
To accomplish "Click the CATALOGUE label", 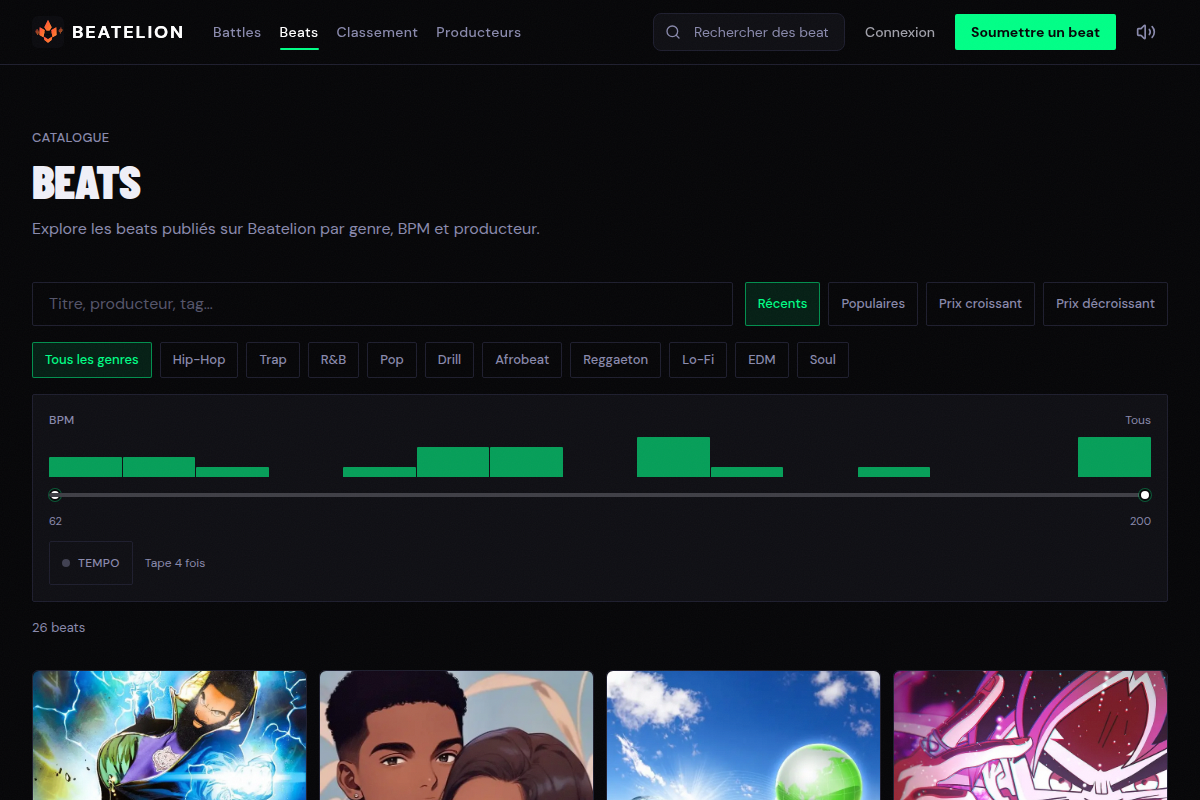I will pos(70,138).
